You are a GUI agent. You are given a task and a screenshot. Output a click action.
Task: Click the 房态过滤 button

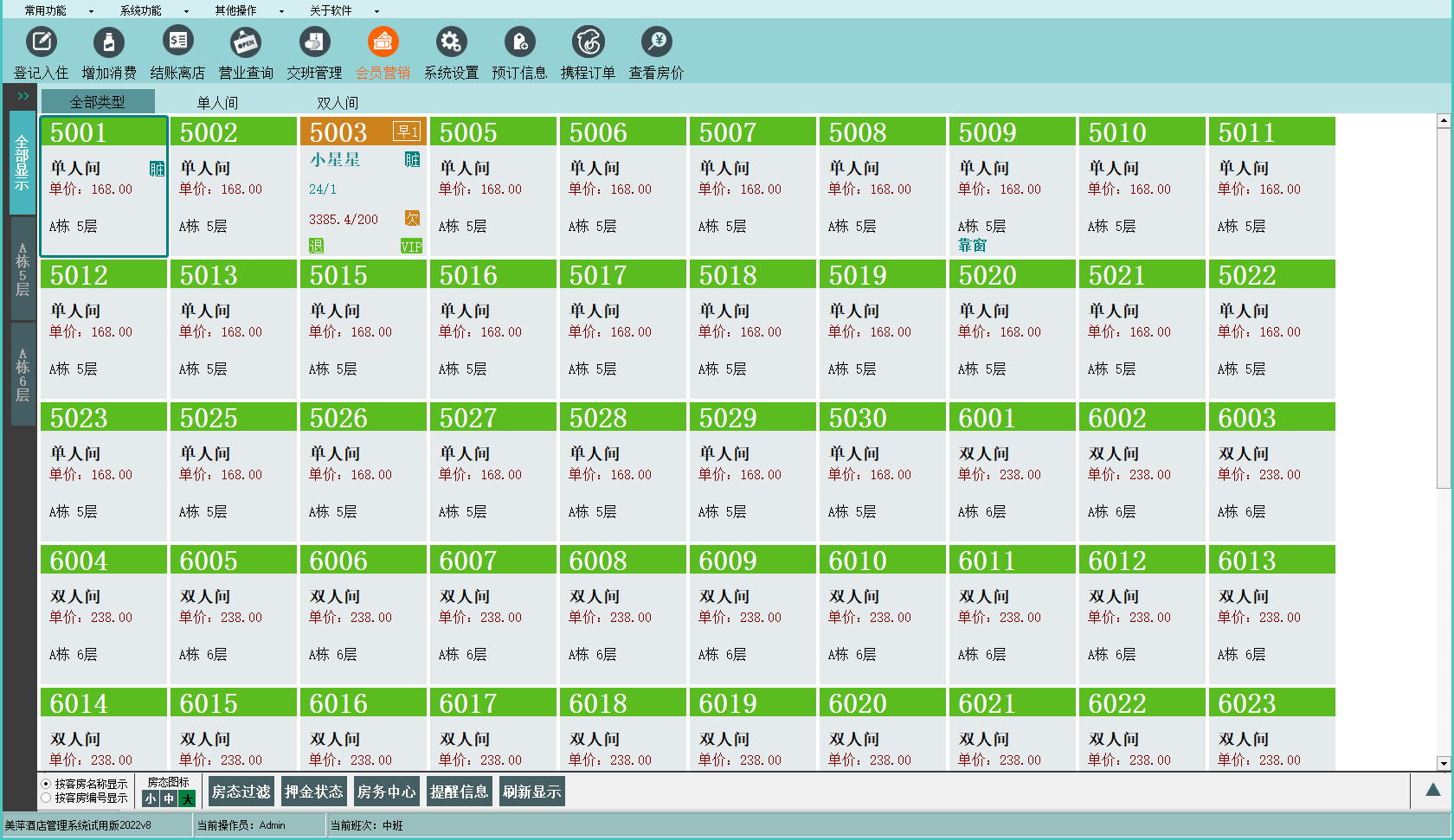pos(241,792)
